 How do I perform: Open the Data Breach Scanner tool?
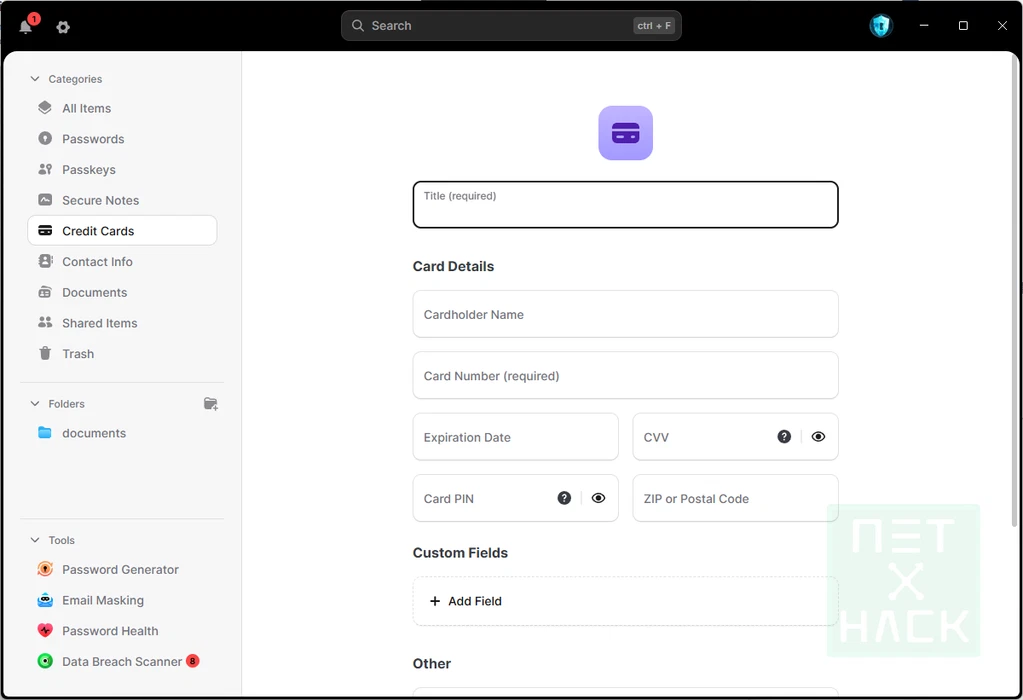[121, 662]
